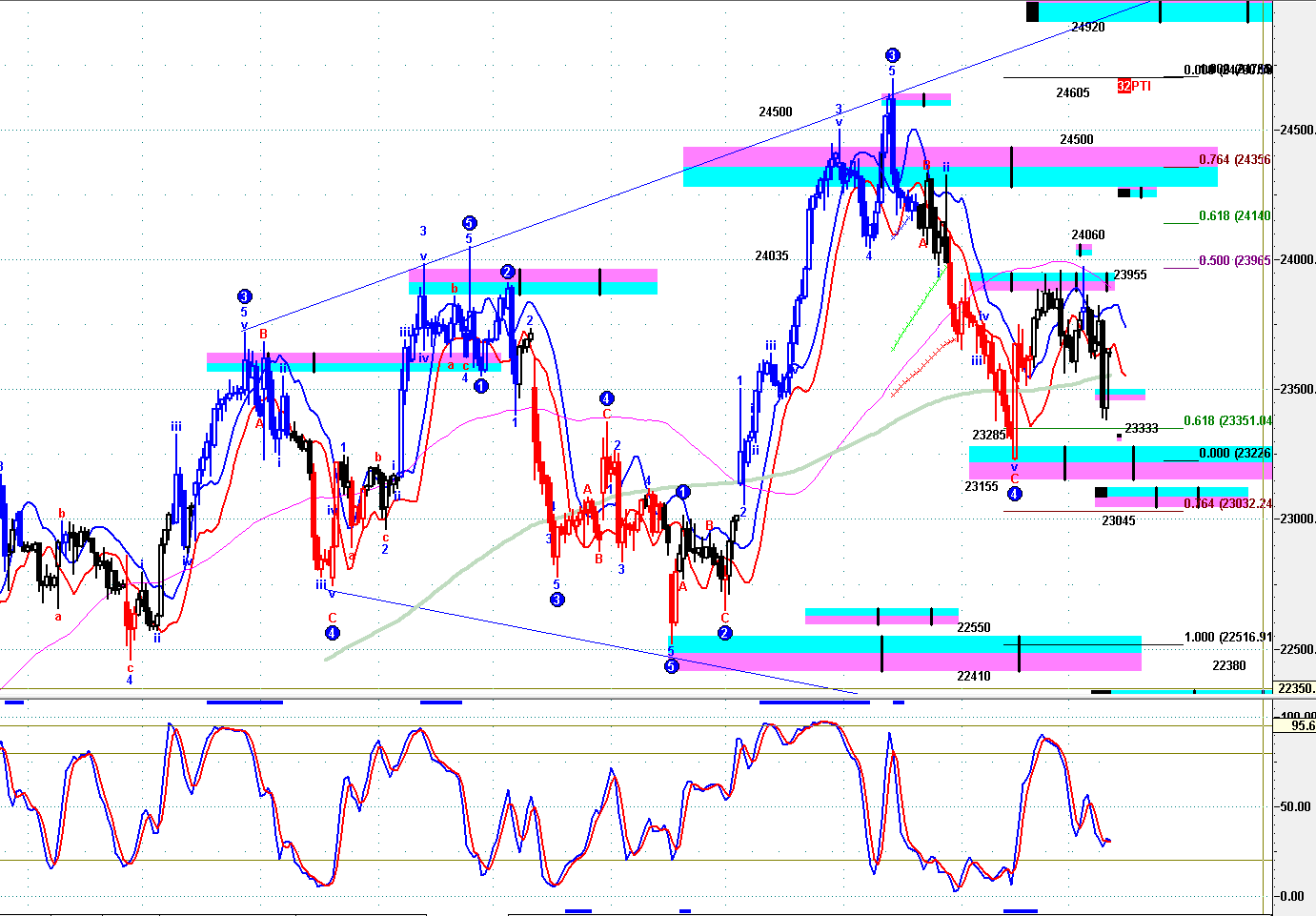The image size is (1316, 916).
Task: Click the red 0.764 (23032.24) Fibonacci label
Action: tap(1228, 503)
